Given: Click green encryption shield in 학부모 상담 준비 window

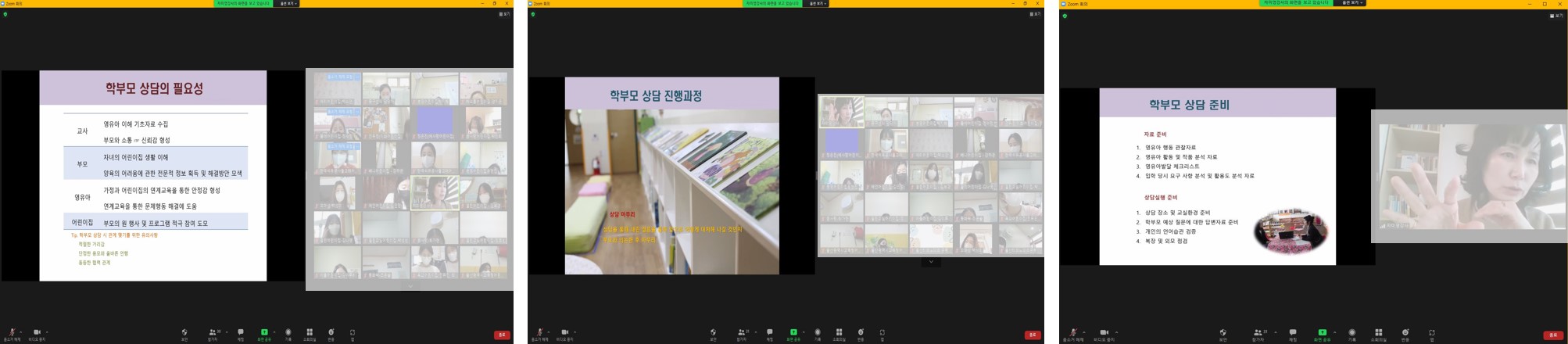Looking at the screenshot, I should (x=1065, y=16).
